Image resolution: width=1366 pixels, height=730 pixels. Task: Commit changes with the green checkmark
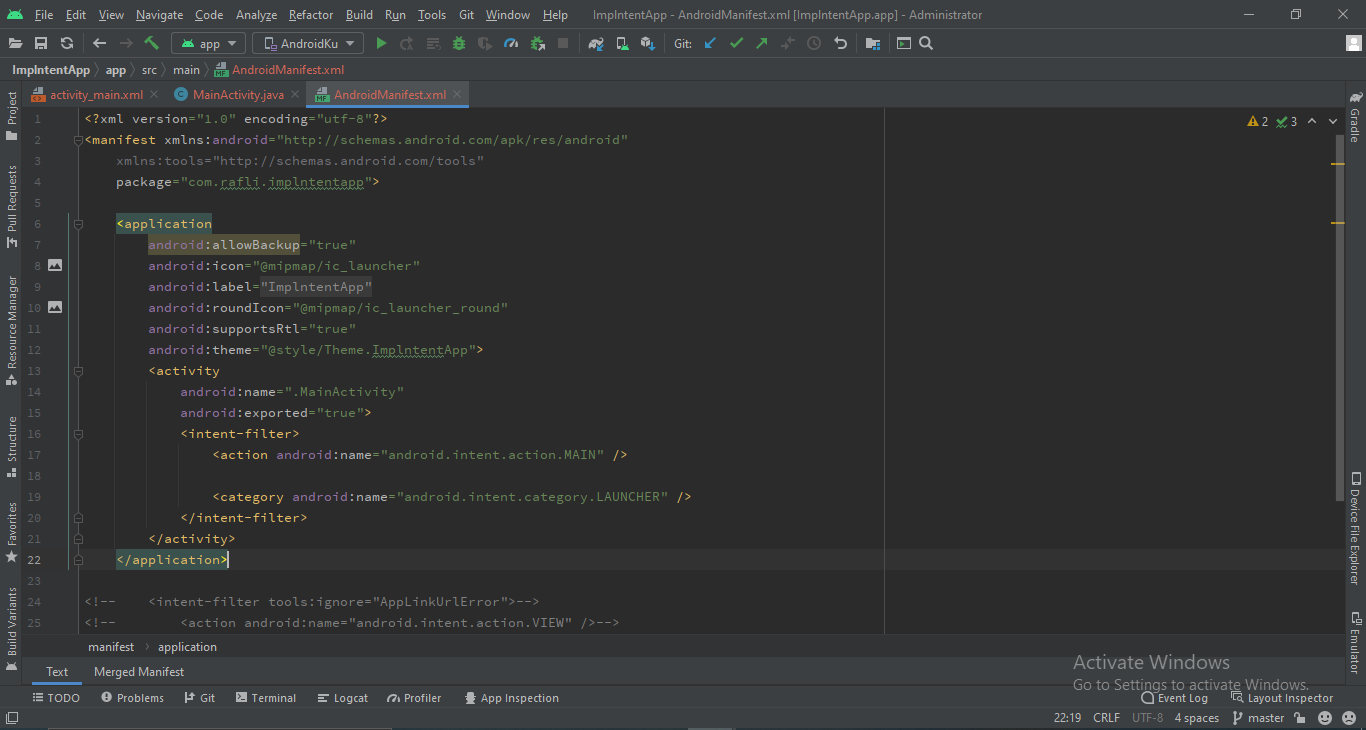click(736, 43)
